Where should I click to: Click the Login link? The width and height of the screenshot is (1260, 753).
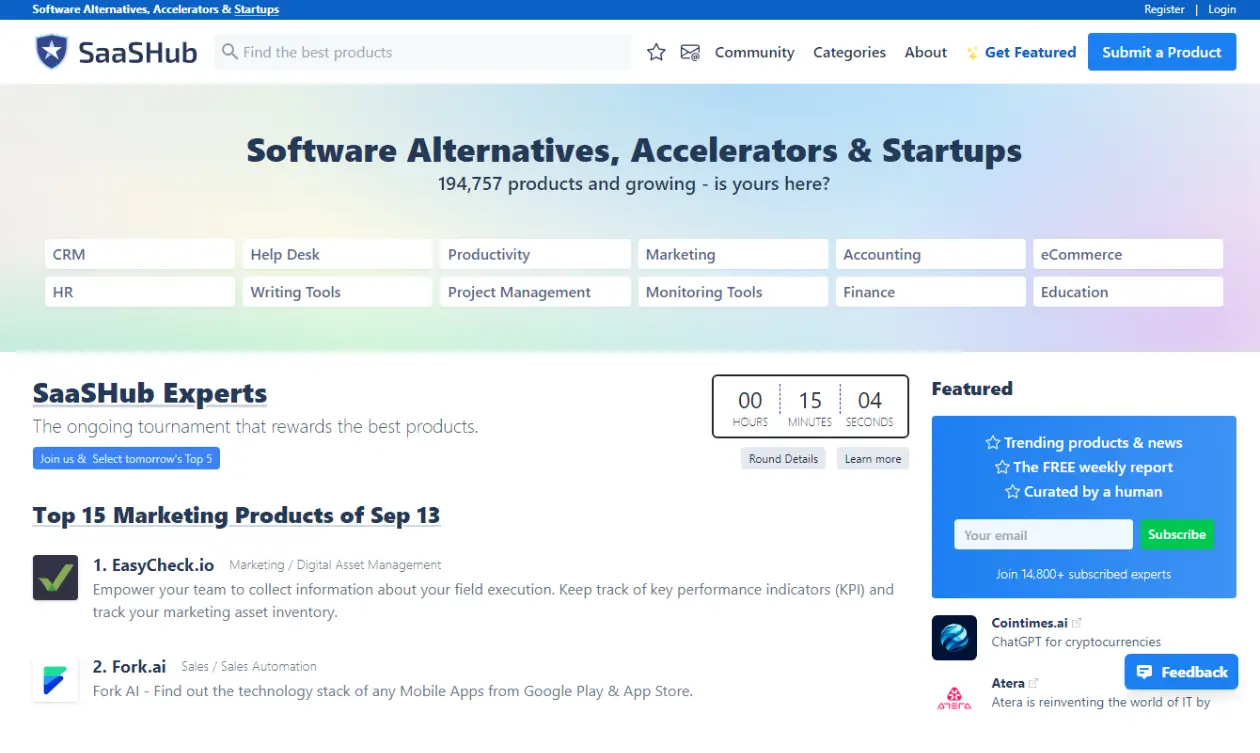point(1222,9)
